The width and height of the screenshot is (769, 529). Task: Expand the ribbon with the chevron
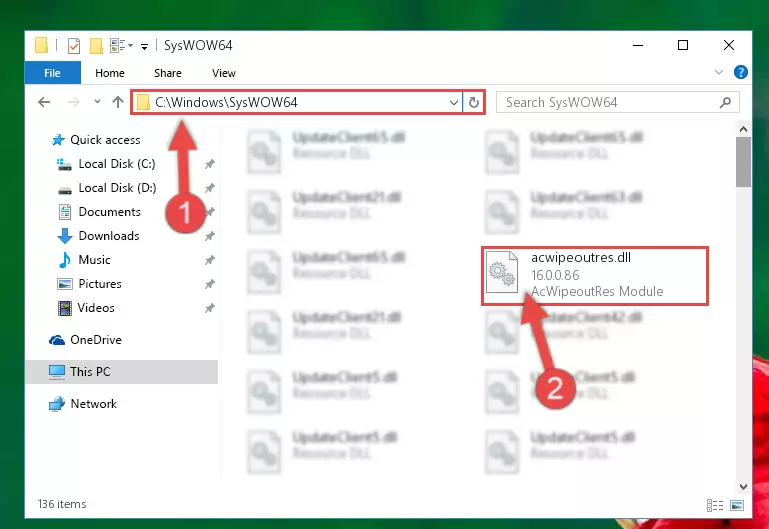pos(719,73)
